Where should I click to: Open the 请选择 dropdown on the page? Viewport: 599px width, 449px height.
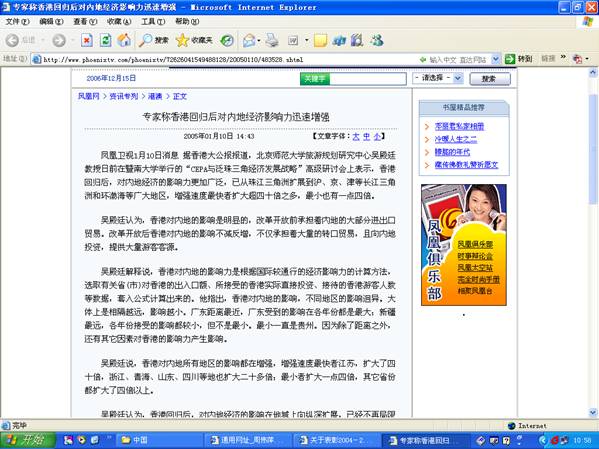[x=438, y=78]
